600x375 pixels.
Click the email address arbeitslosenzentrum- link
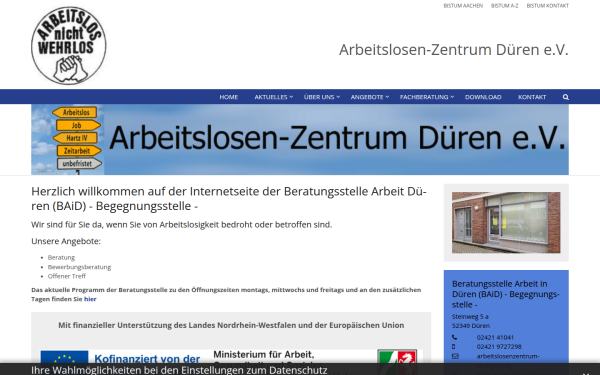pos(508,356)
